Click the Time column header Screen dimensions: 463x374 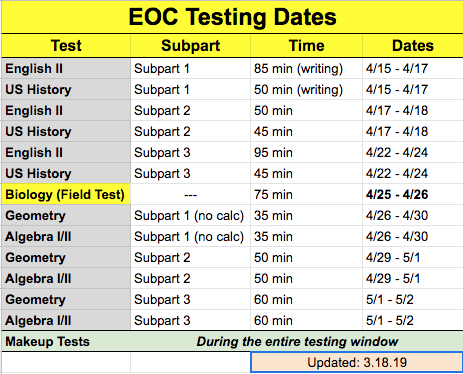(x=306, y=46)
